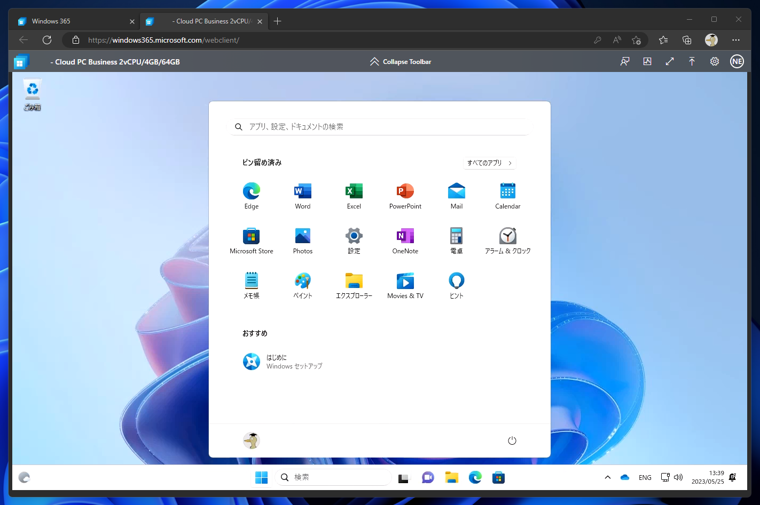Launch Microsoft Store from pinned apps
760x505 pixels.
click(x=251, y=240)
